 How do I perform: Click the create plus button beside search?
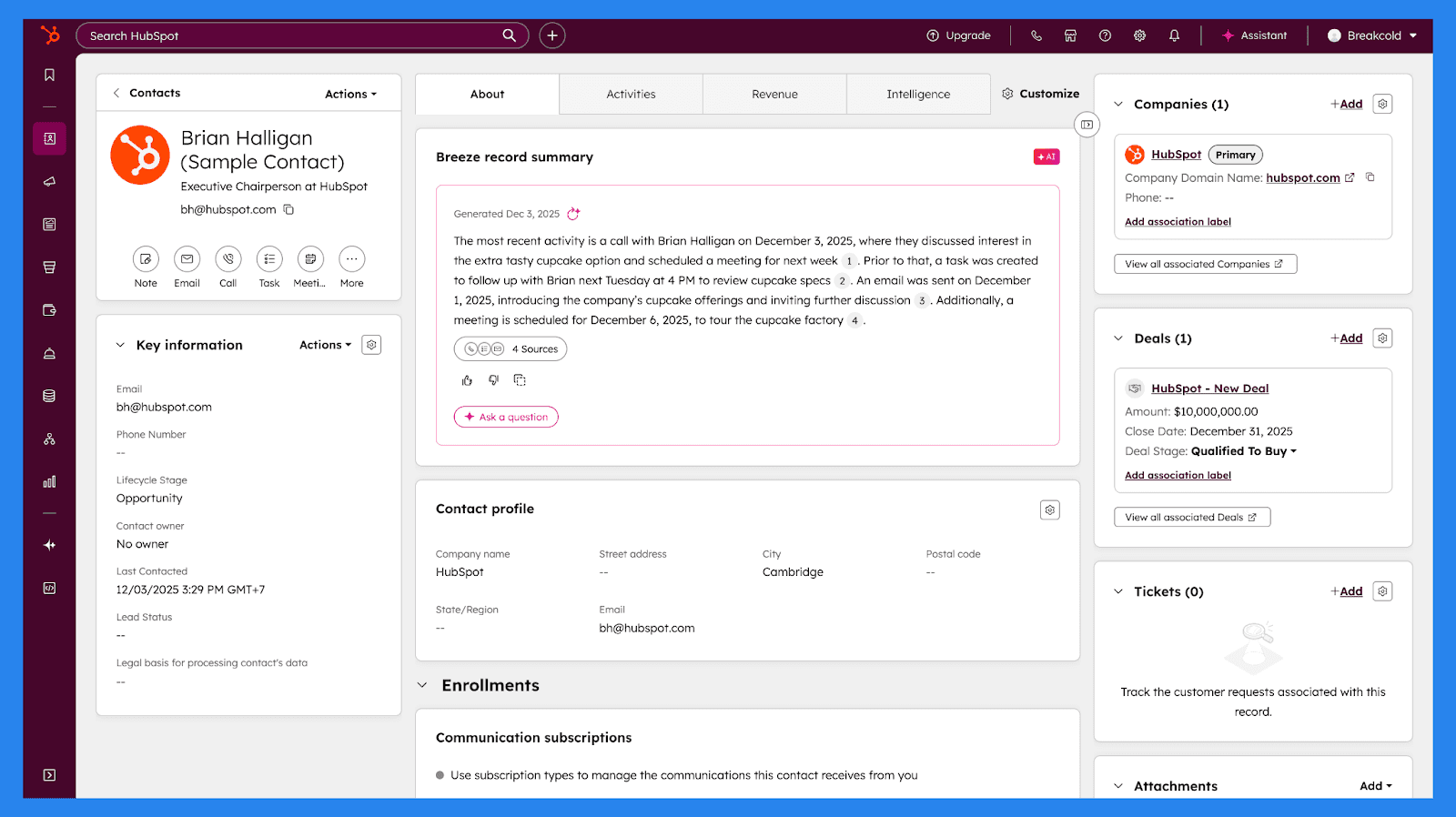click(552, 35)
